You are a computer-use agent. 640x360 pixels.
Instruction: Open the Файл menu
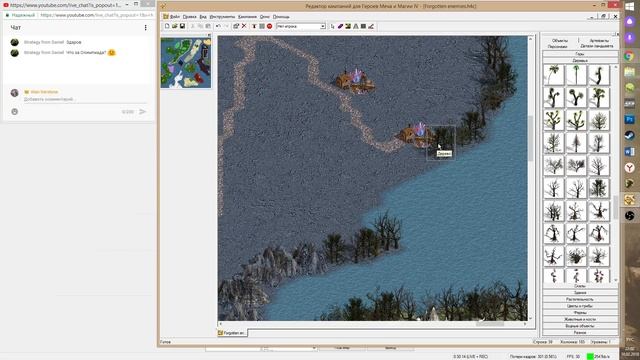click(x=175, y=17)
